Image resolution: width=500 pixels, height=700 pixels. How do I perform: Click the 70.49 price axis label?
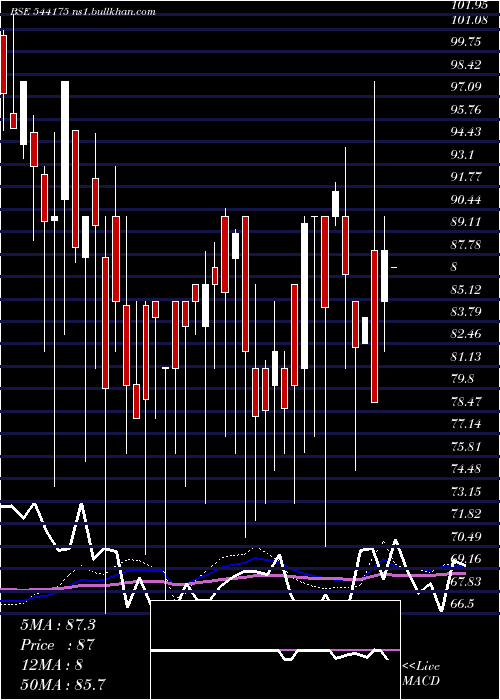tap(467, 537)
